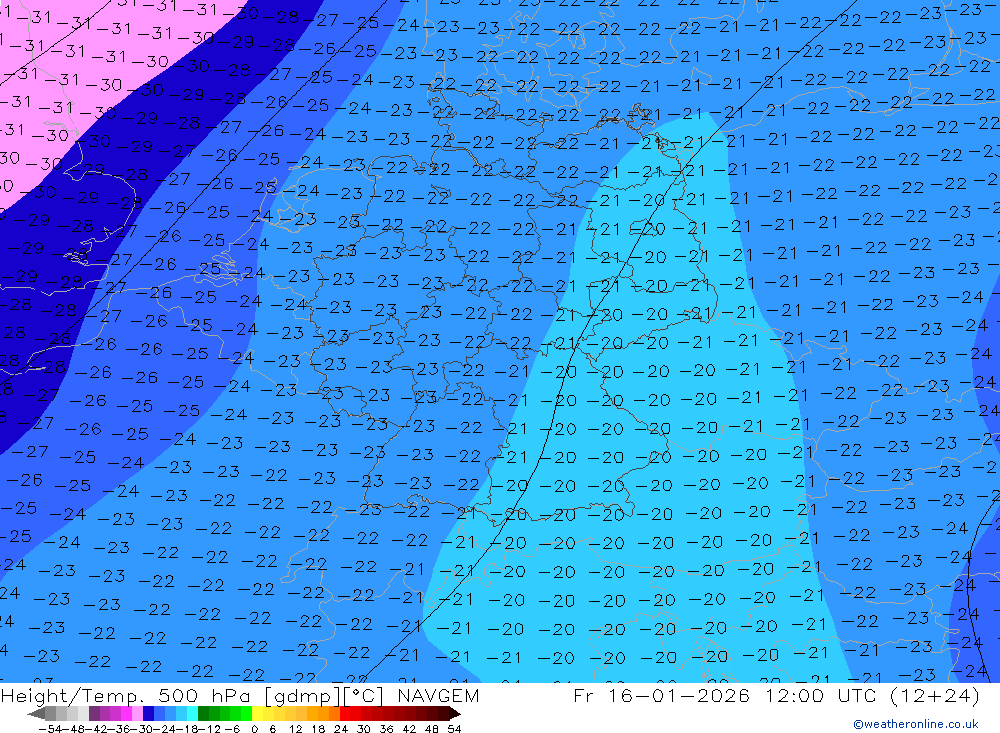Pick the bright red legend swatch above 24
Image resolution: width=1000 pixels, height=733 pixels.
pos(345,713)
